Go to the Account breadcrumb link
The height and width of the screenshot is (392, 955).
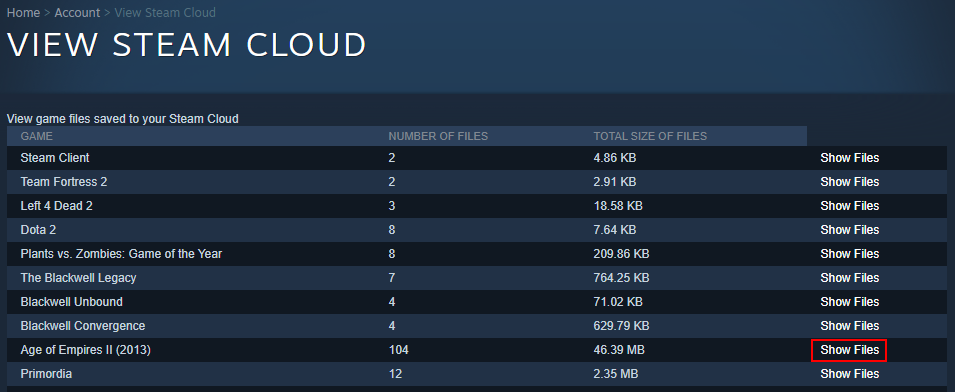click(x=77, y=12)
